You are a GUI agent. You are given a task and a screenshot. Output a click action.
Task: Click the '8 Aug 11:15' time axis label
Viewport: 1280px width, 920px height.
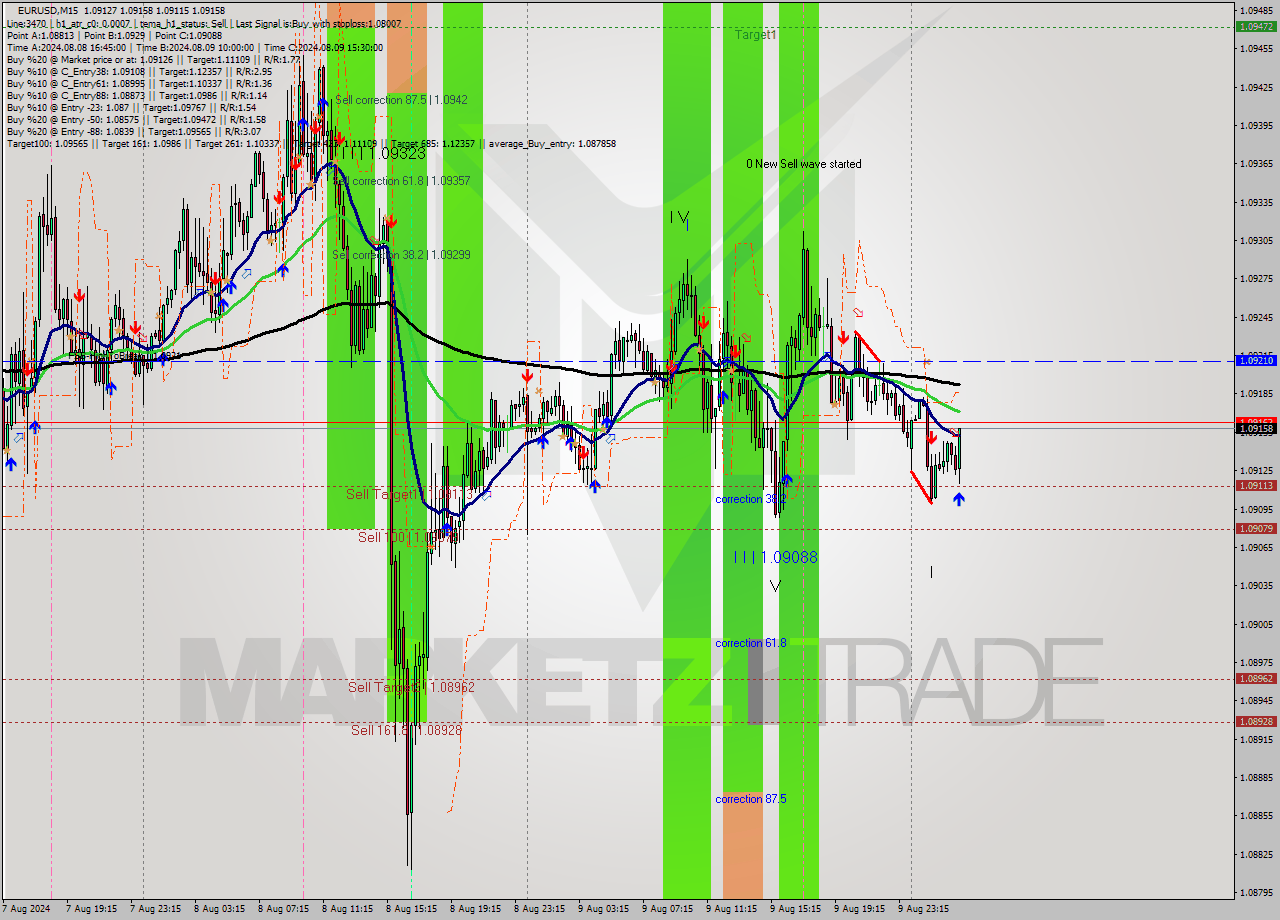click(347, 909)
